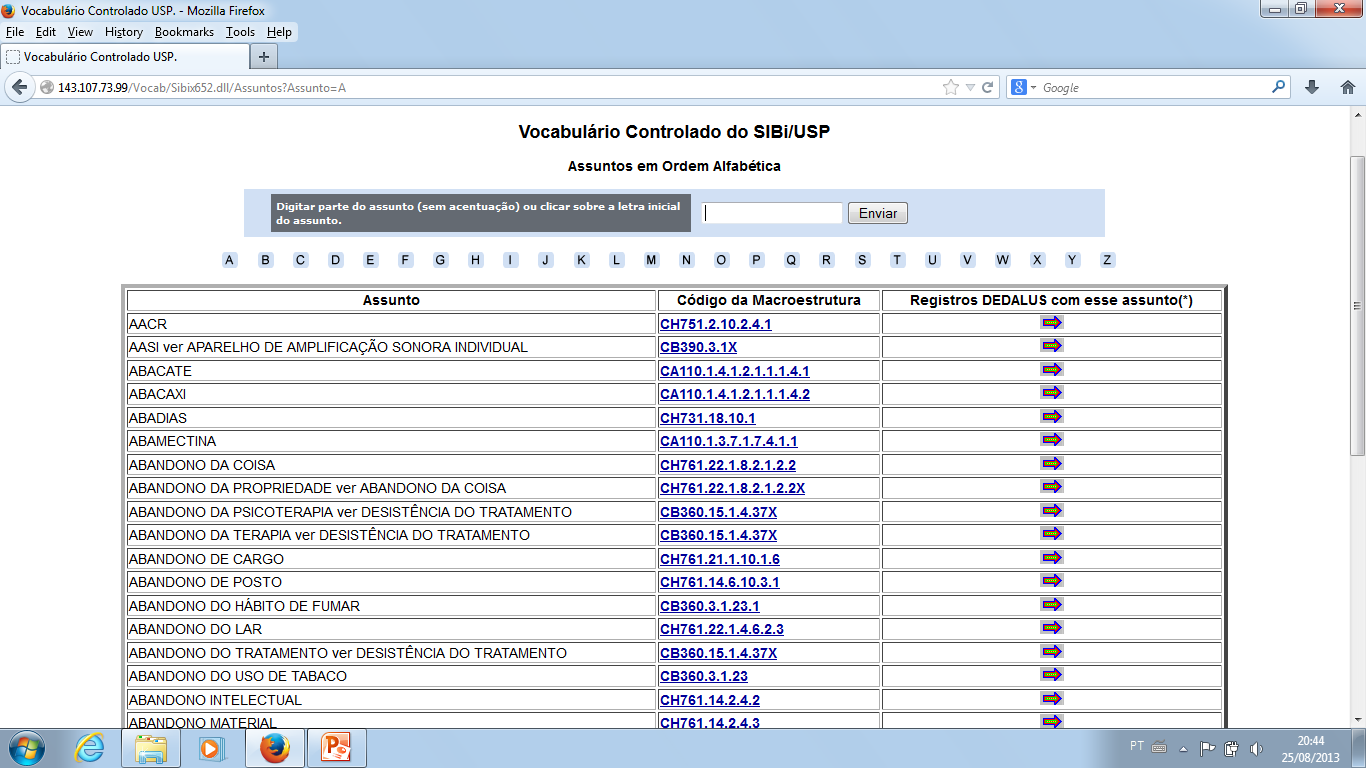Open DEDALUS records arrow for ABACAXI
Viewport: 1366px width, 768px height.
(1051, 393)
